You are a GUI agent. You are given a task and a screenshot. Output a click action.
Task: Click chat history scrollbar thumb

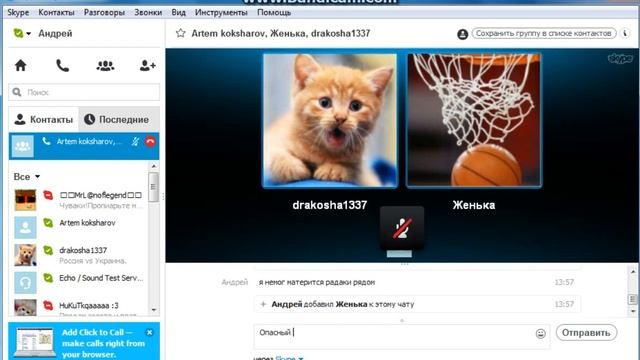point(633,299)
